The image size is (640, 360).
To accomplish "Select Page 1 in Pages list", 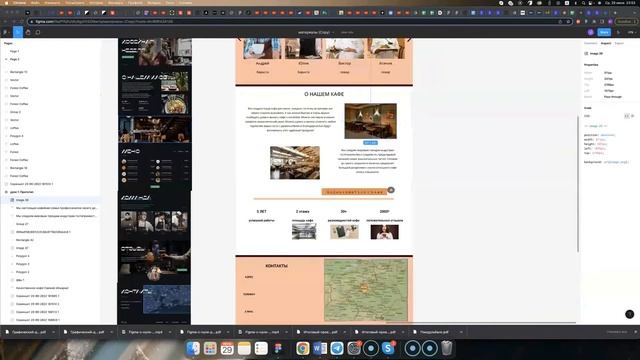I will tap(14, 51).
